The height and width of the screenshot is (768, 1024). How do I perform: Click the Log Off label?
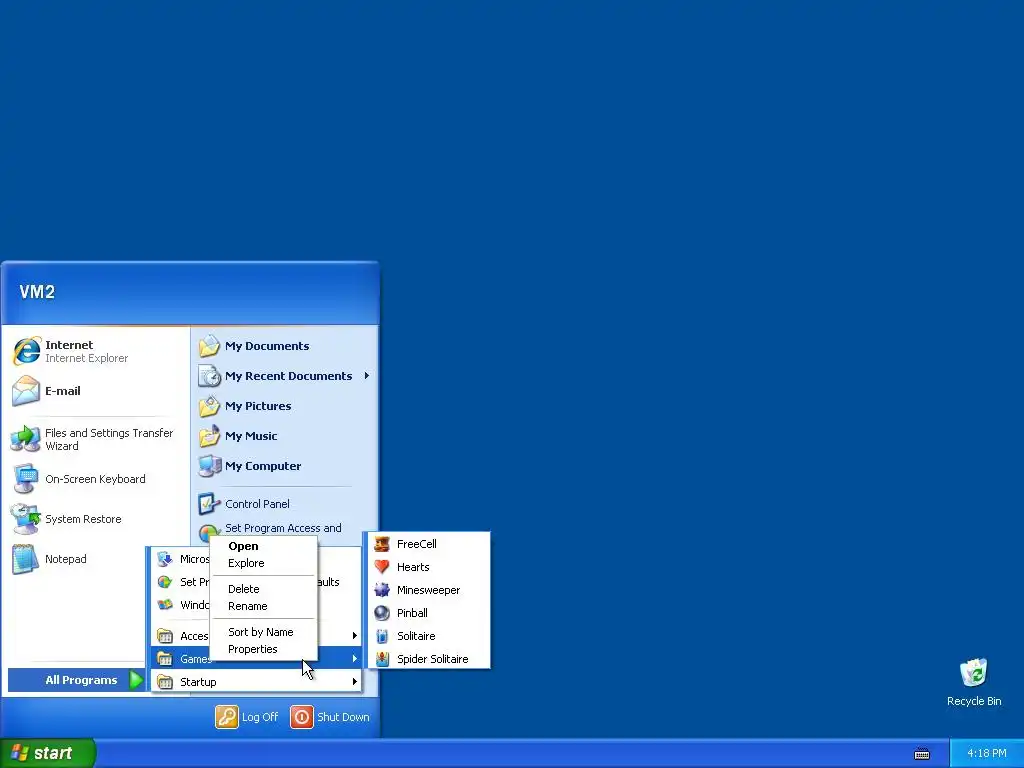(260, 717)
